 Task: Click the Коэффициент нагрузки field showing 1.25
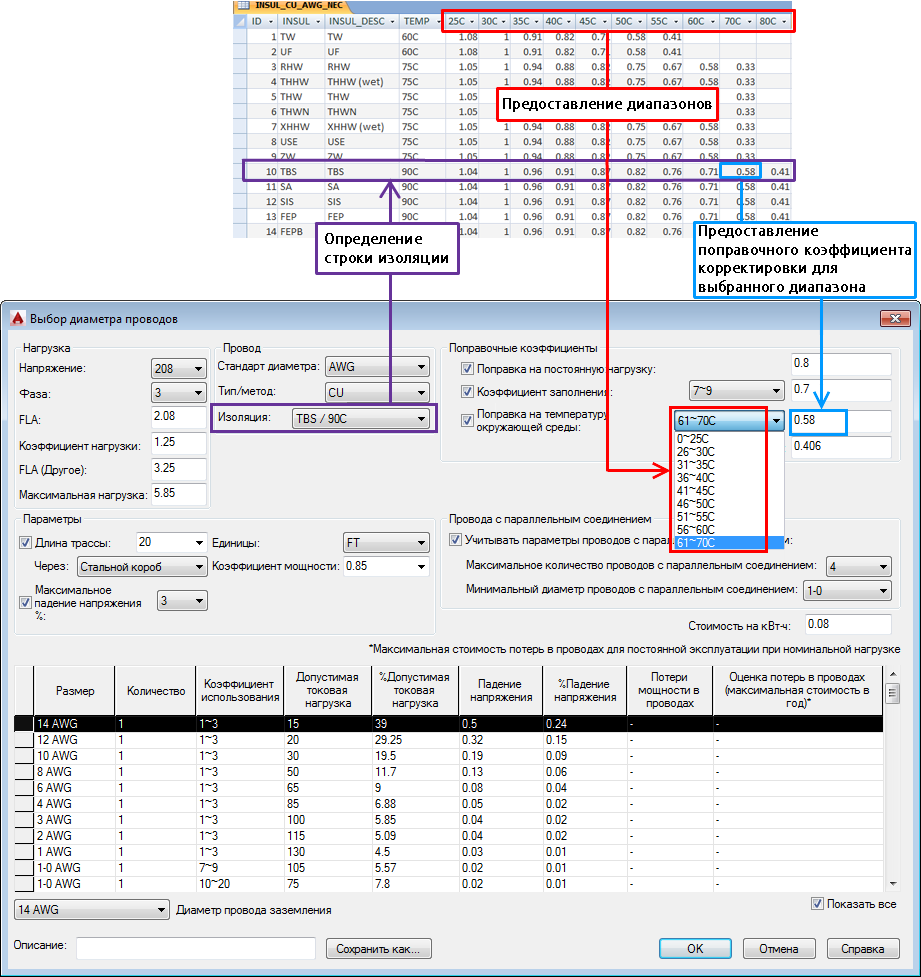178,443
